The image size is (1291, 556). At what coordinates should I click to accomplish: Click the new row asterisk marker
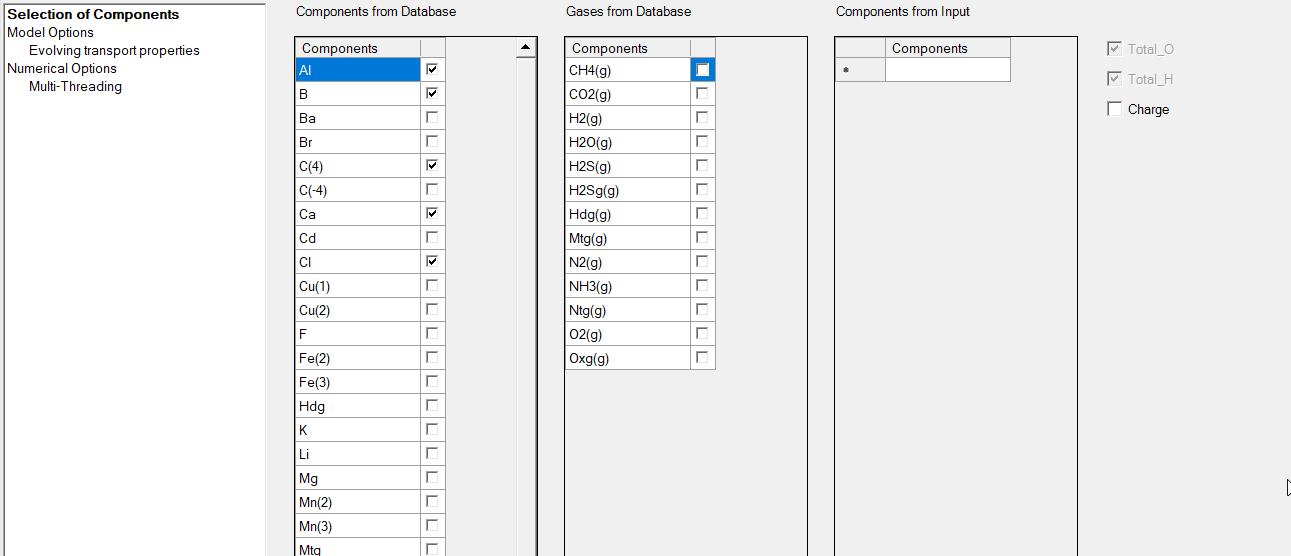847,70
